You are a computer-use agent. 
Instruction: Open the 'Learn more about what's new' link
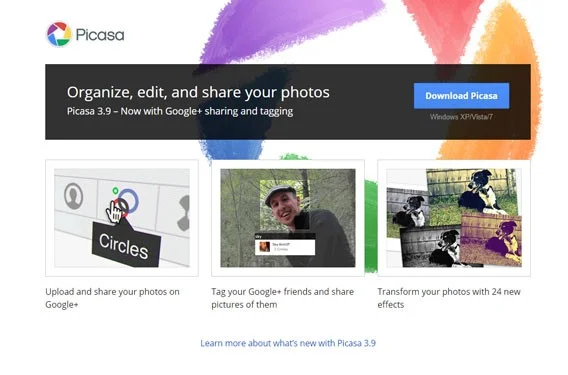288,343
